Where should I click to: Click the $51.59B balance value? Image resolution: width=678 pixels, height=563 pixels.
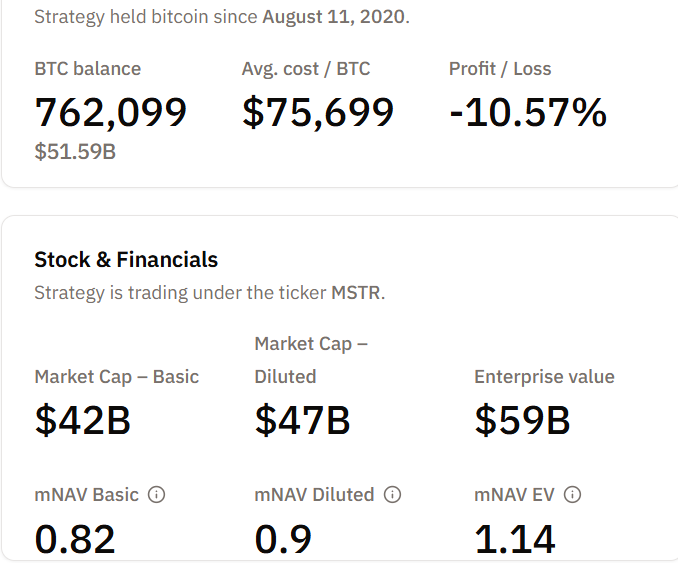[x=75, y=152]
